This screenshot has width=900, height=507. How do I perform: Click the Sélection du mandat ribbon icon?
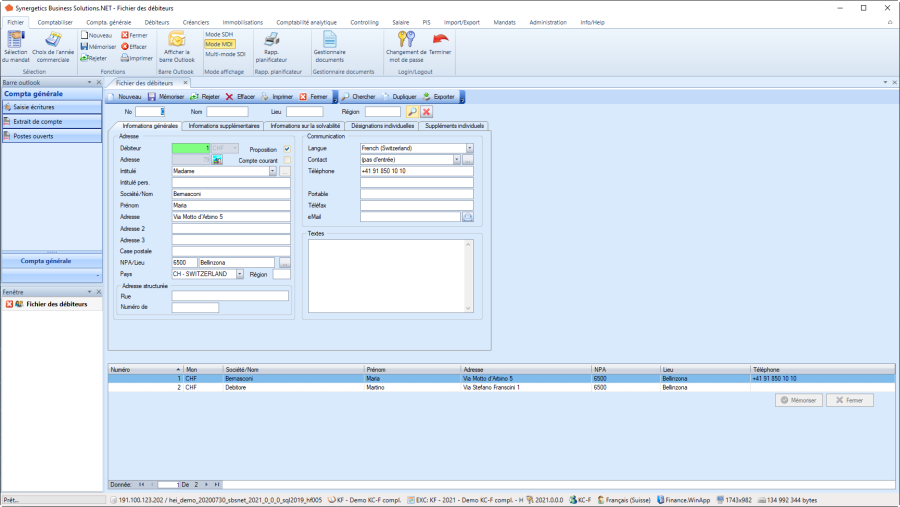click(x=16, y=41)
